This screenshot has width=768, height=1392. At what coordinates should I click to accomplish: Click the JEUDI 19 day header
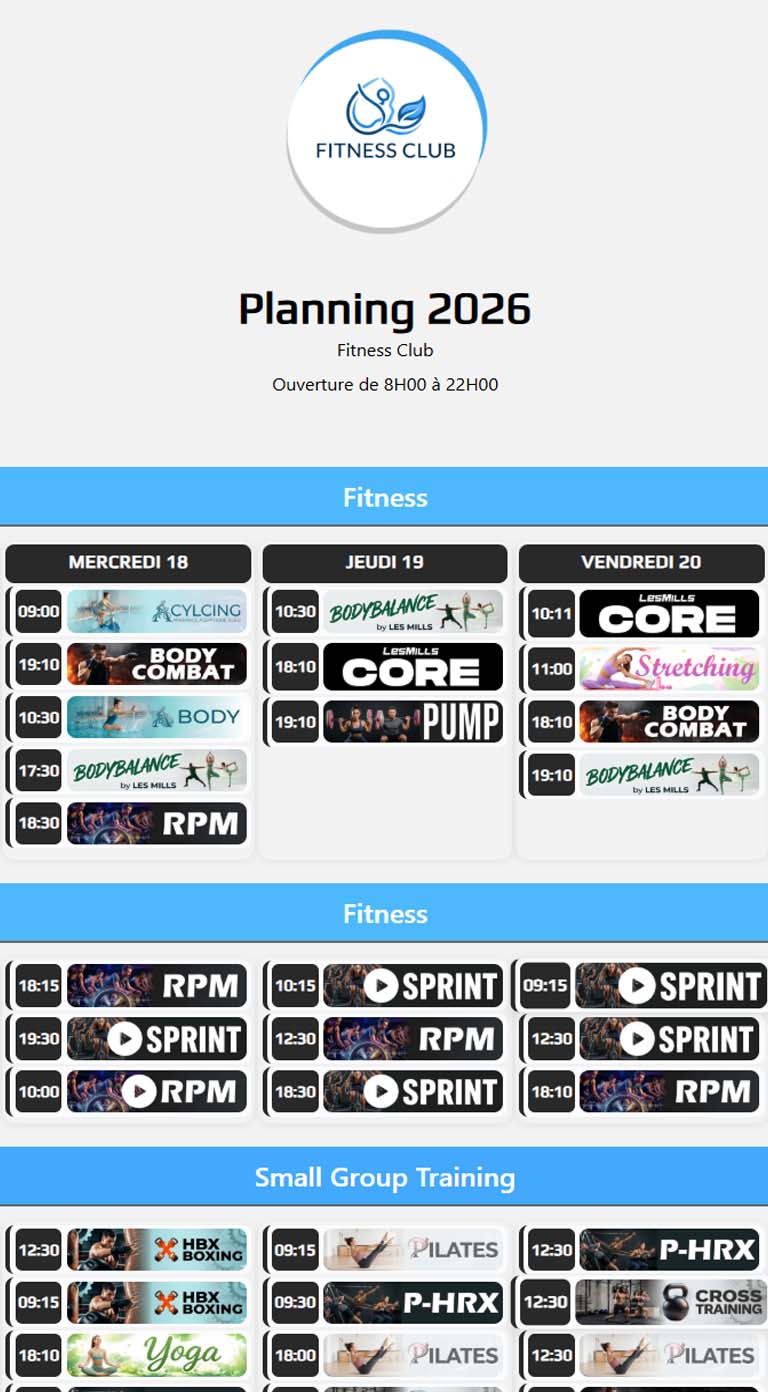pos(384,563)
